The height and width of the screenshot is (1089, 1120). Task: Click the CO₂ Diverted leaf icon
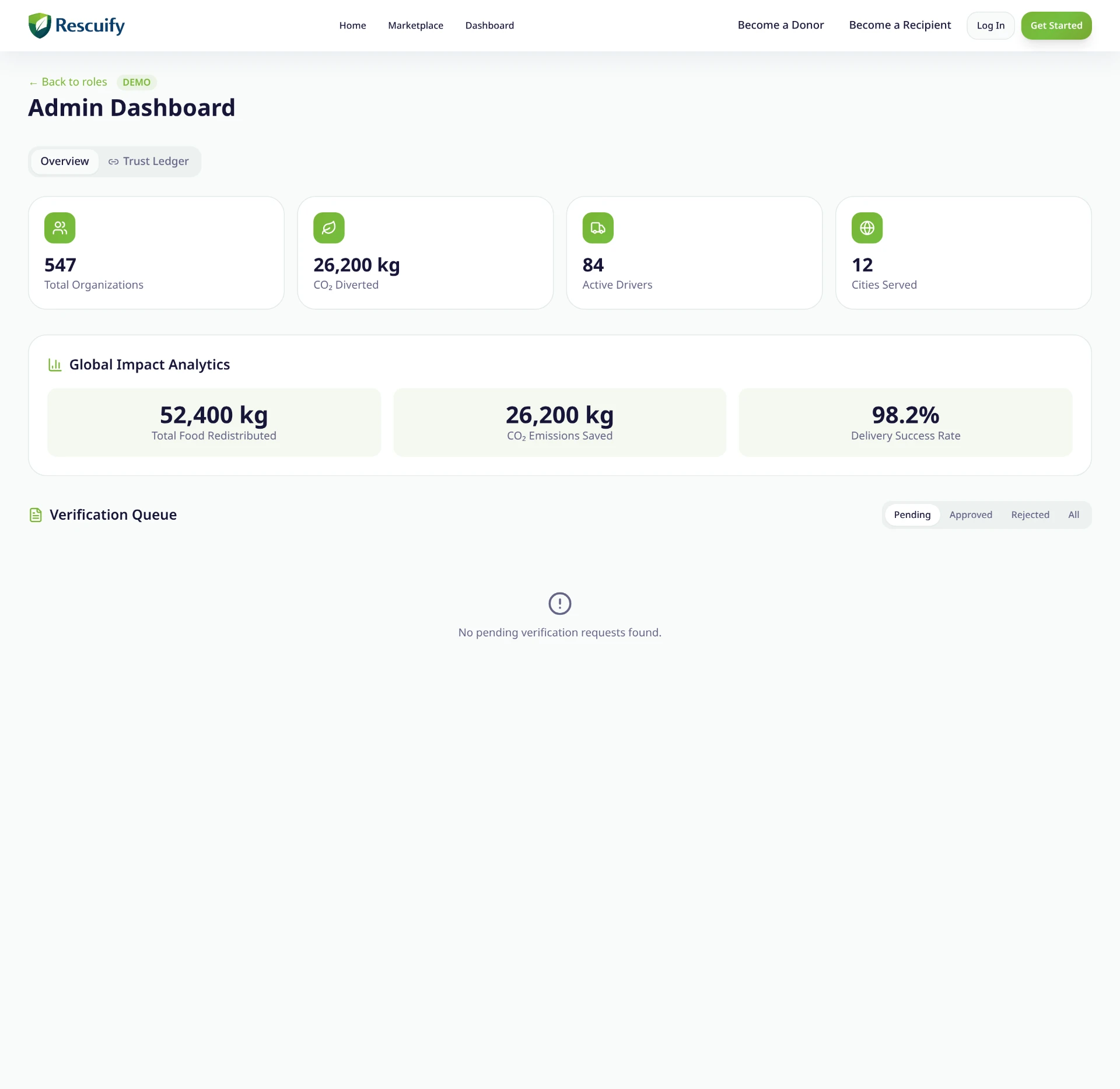click(329, 228)
